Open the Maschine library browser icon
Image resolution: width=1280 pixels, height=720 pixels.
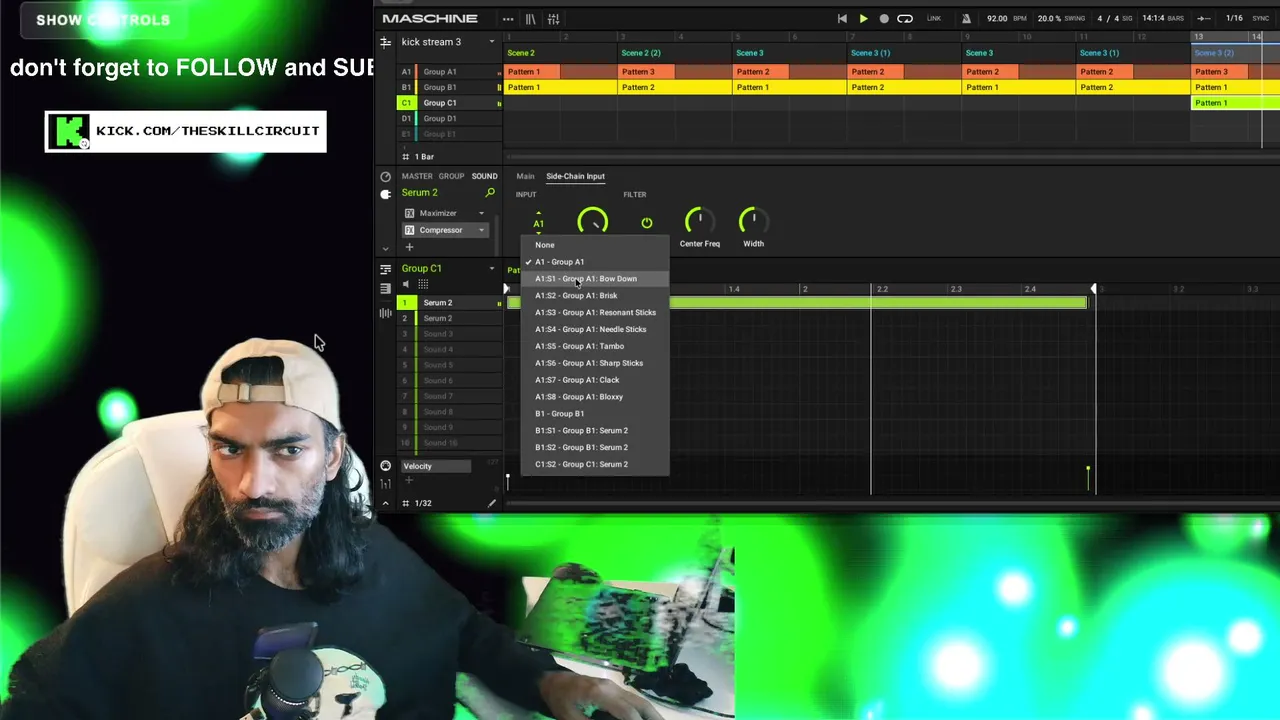531,19
